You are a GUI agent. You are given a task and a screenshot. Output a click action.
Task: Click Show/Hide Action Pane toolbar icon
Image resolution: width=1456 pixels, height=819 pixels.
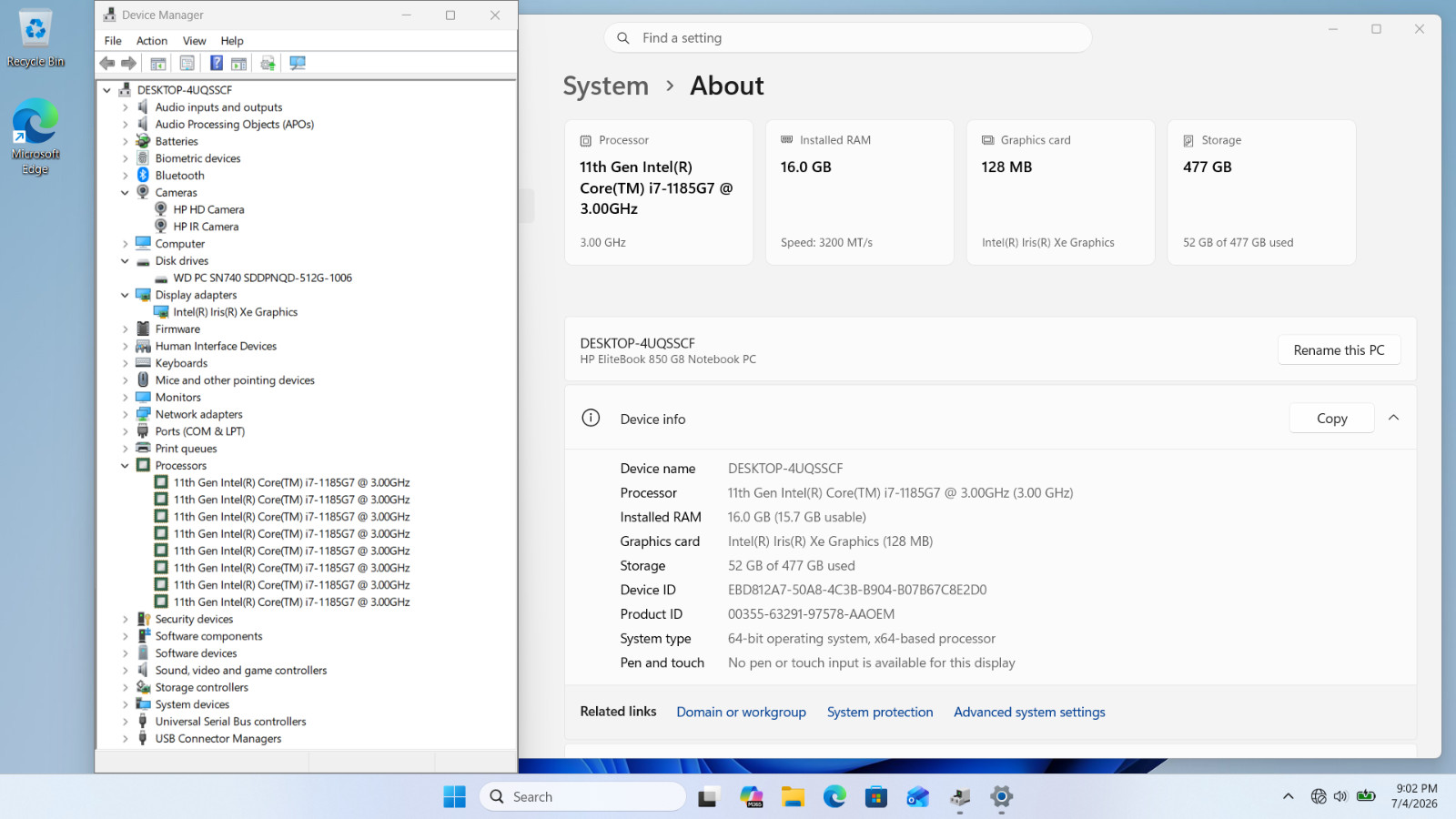[x=239, y=63]
